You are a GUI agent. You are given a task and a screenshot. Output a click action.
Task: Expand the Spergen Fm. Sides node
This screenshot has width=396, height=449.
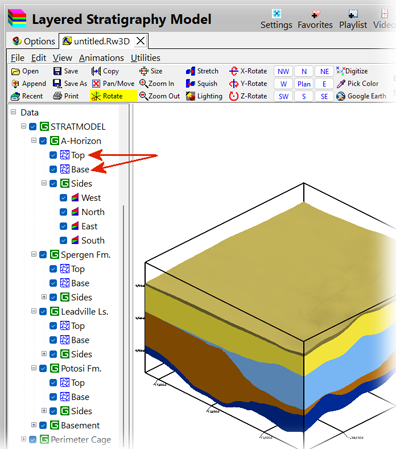(44, 297)
